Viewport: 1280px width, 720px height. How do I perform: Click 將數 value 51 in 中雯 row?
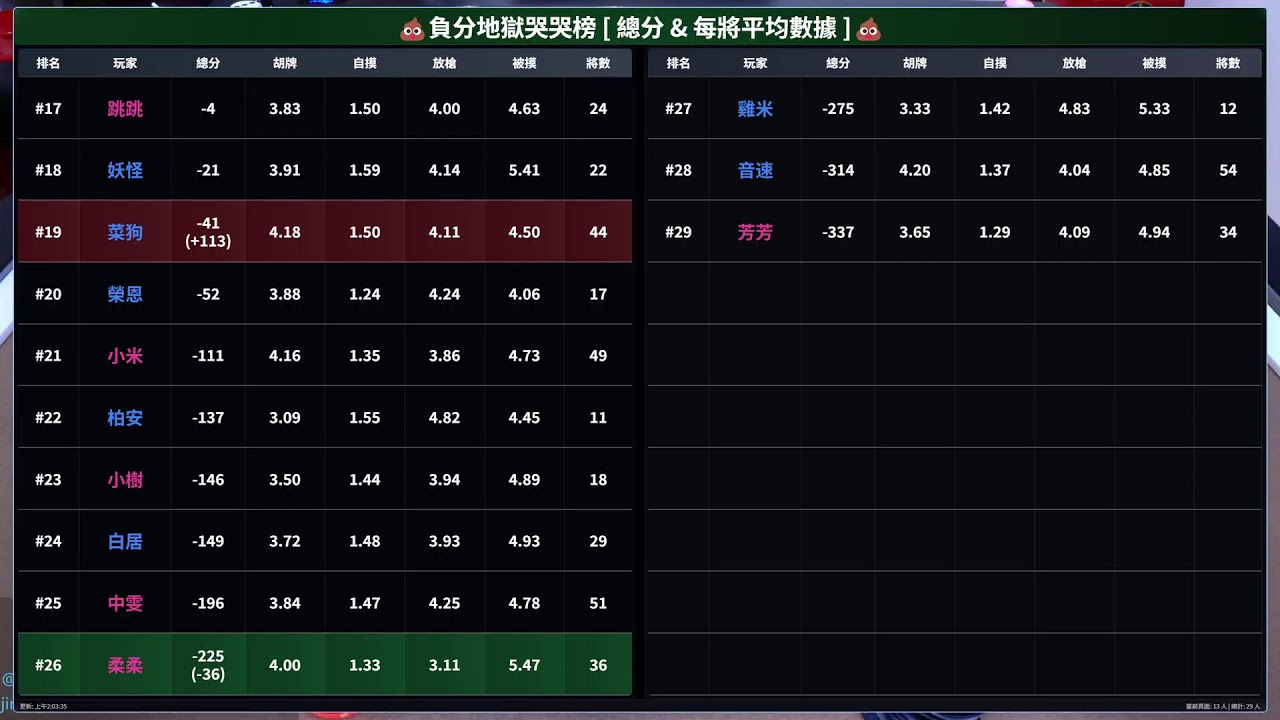tap(598, 603)
